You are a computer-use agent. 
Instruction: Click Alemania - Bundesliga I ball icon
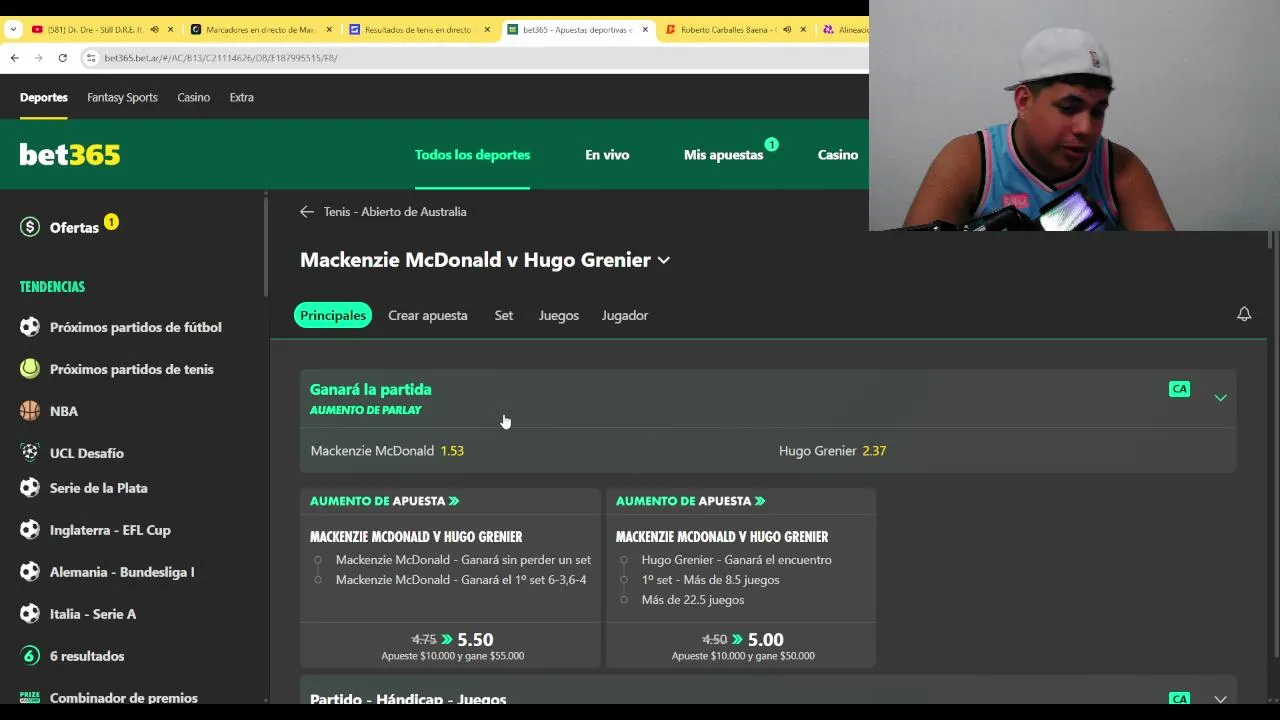(30, 572)
